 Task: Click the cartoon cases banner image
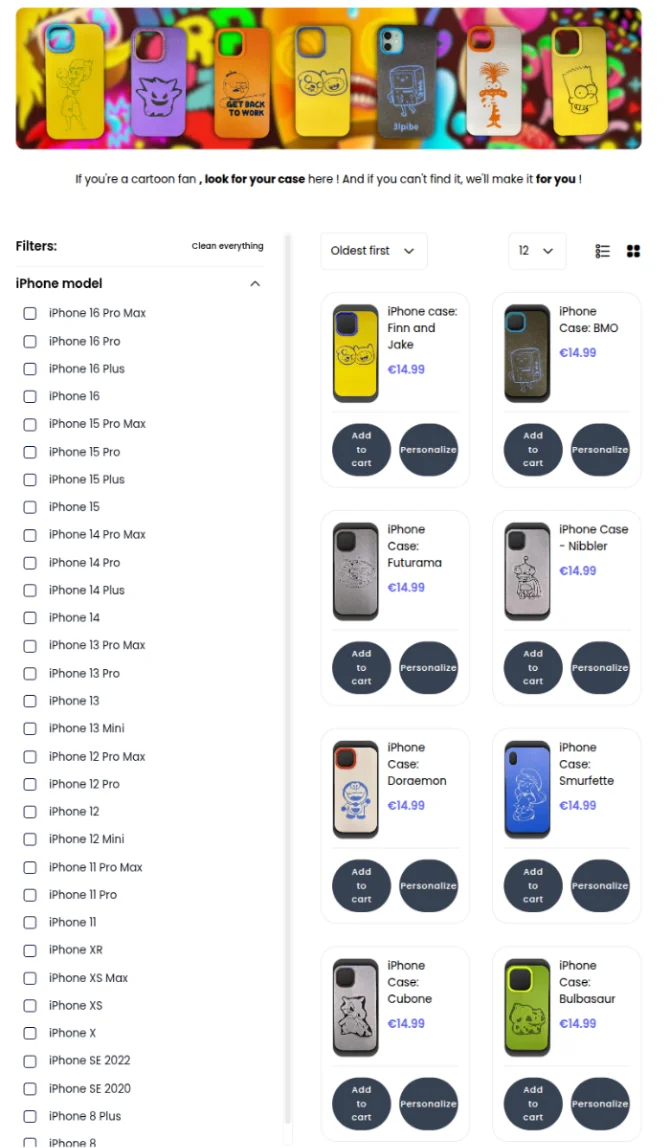328,79
